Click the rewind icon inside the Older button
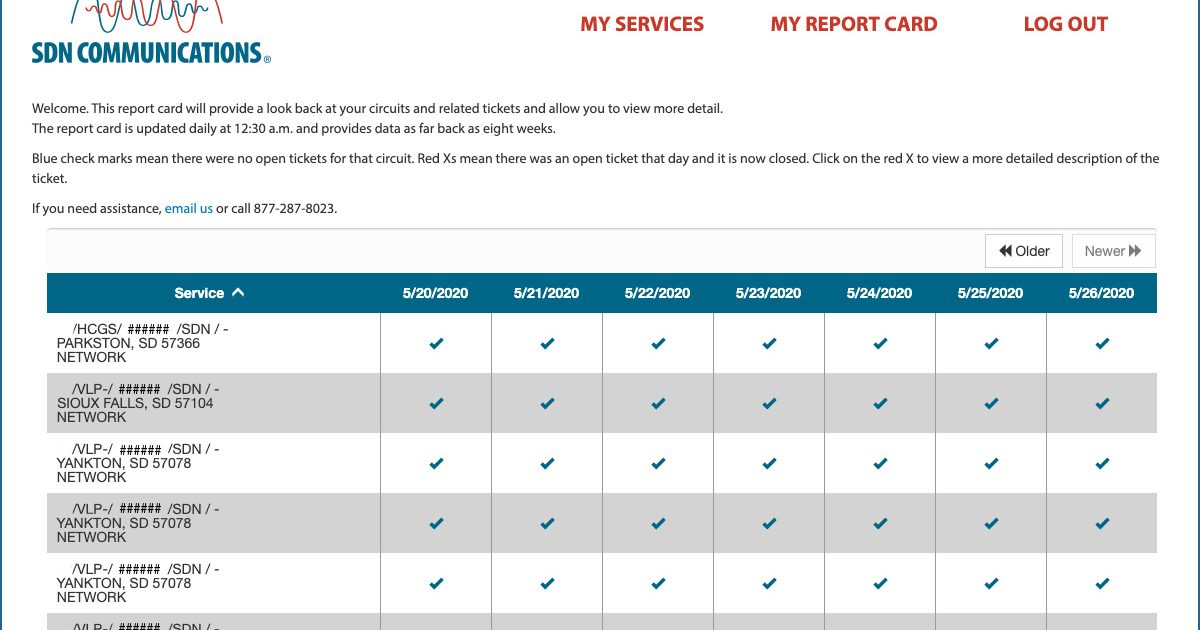This screenshot has width=1200, height=630. [1004, 250]
